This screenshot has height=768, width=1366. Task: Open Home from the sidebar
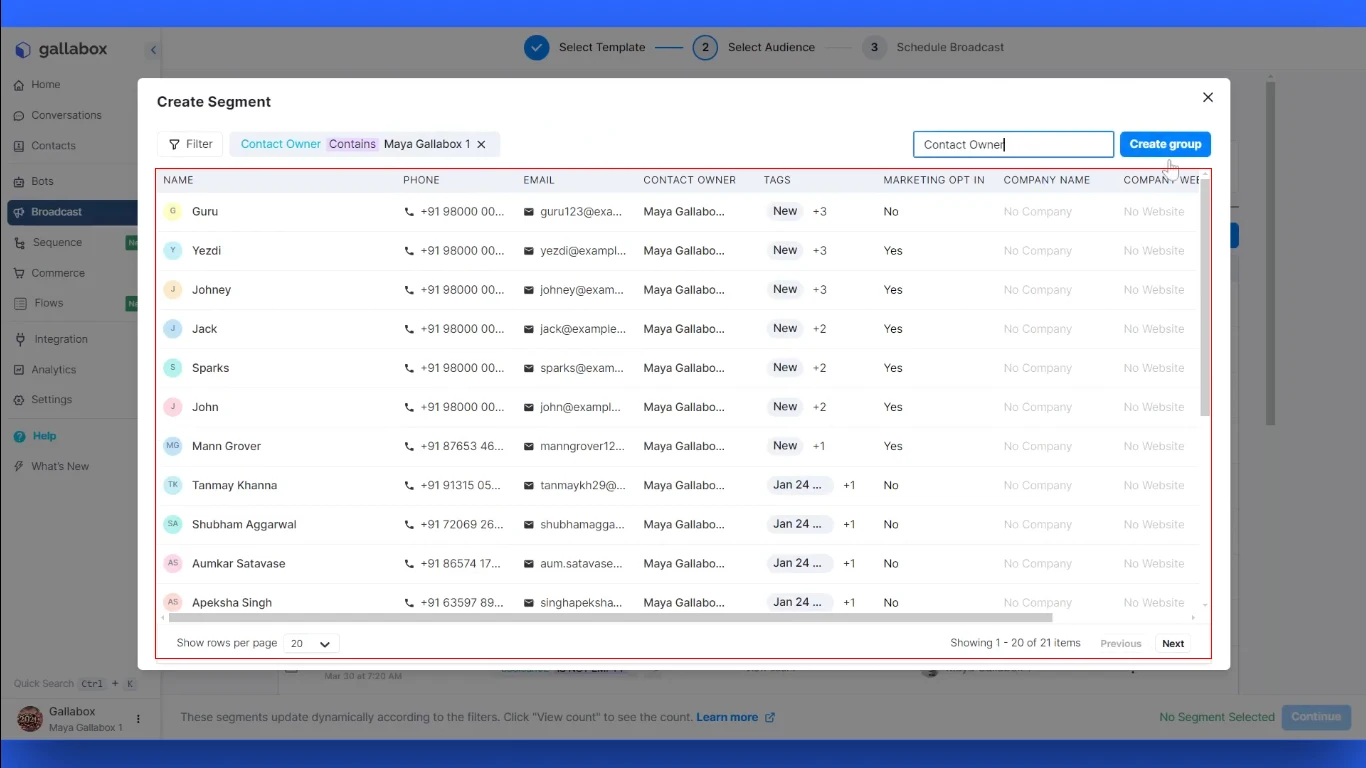click(45, 85)
